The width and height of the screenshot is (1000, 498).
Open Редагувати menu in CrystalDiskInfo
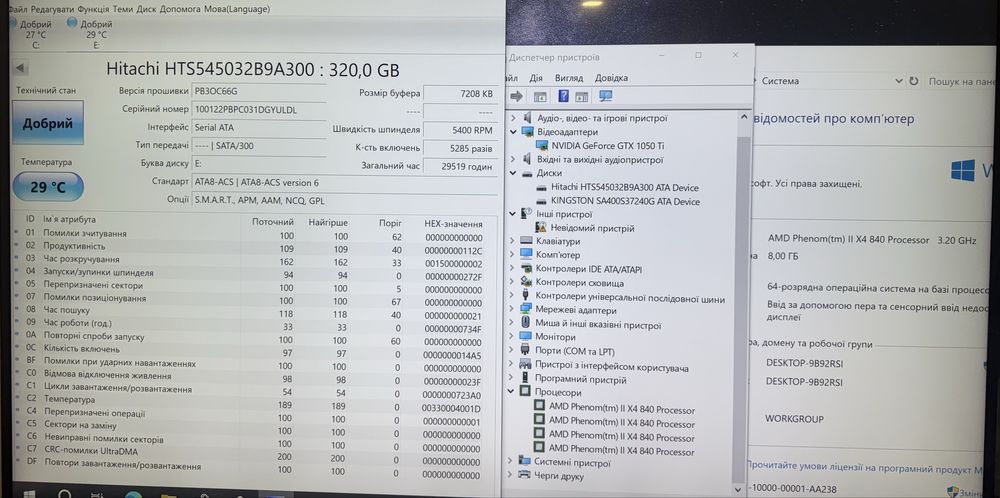pyautogui.click(x=52, y=9)
